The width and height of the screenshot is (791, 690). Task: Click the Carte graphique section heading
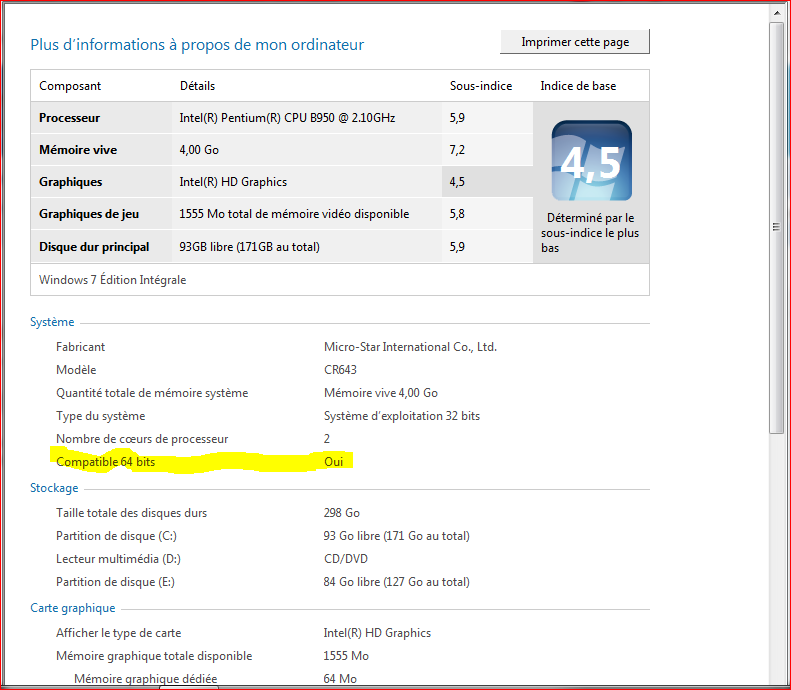pos(72,608)
